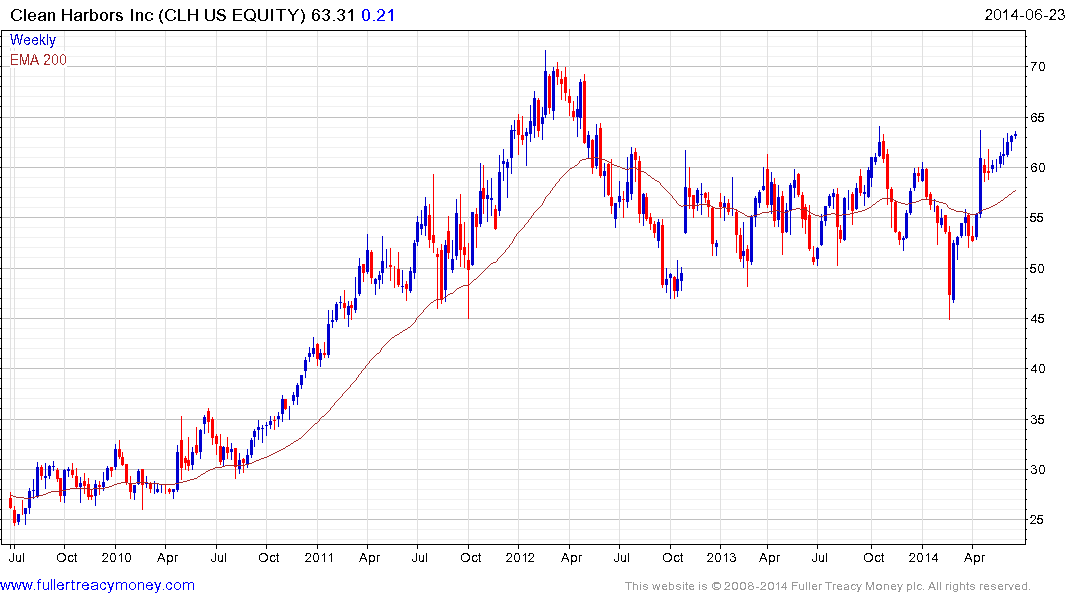
Task: Click the 40 price axis label
Action: [1037, 369]
